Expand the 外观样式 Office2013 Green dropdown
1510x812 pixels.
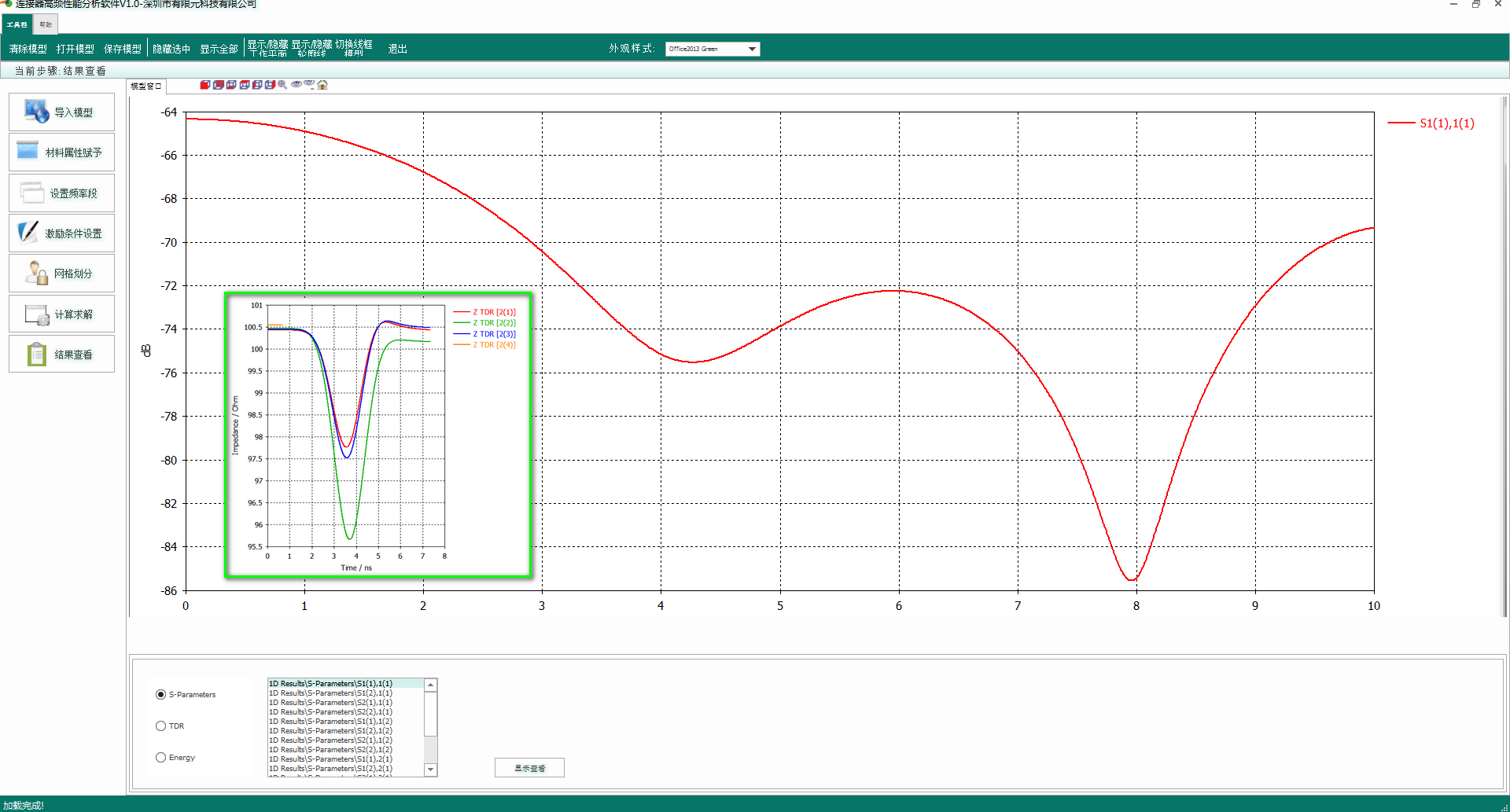pyautogui.click(x=752, y=49)
